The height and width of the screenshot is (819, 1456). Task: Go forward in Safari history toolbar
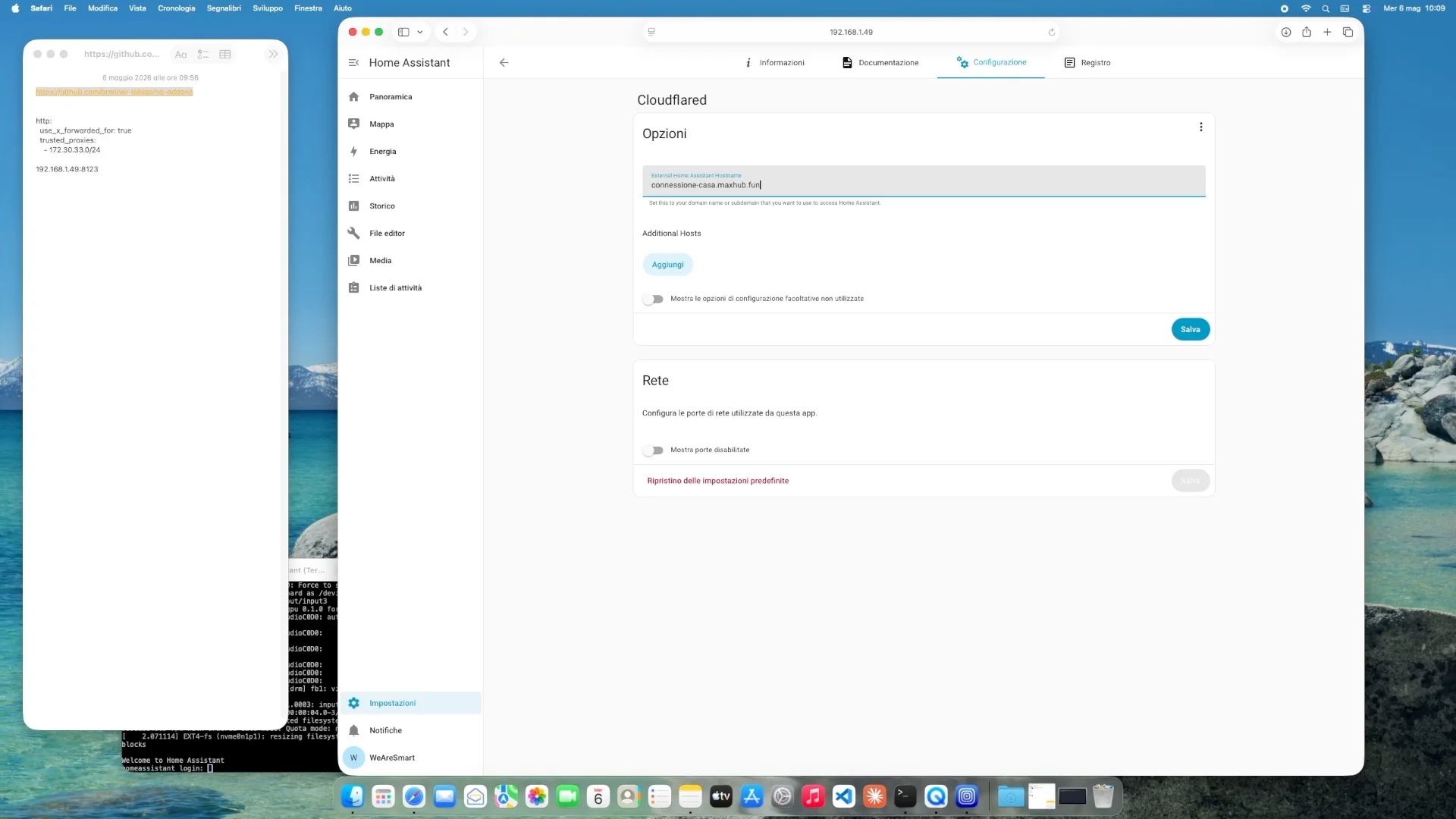[466, 32]
